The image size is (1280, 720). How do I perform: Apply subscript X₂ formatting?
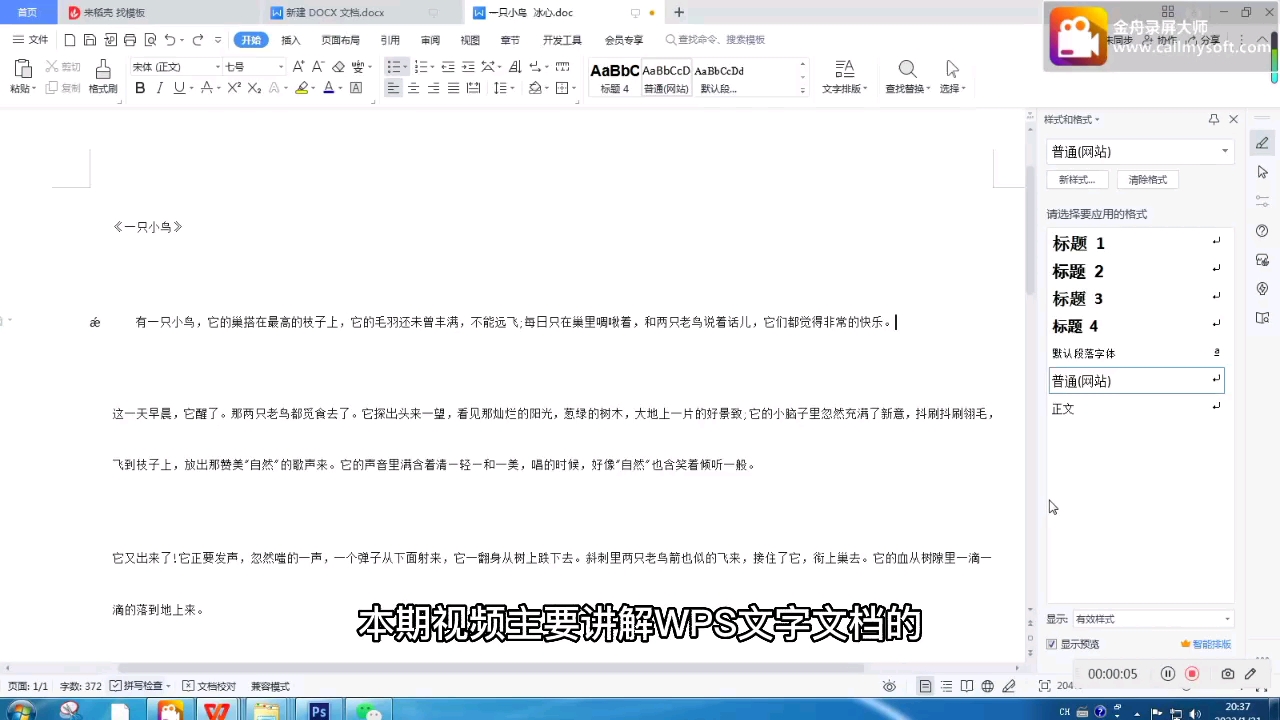[x=254, y=88]
